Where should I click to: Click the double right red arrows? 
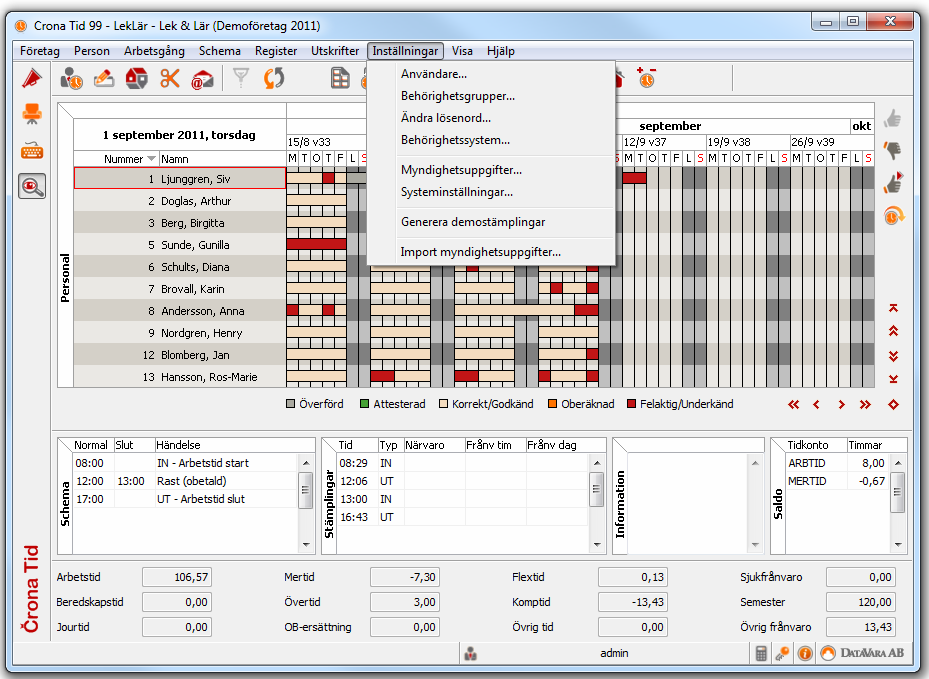pyautogui.click(x=866, y=405)
